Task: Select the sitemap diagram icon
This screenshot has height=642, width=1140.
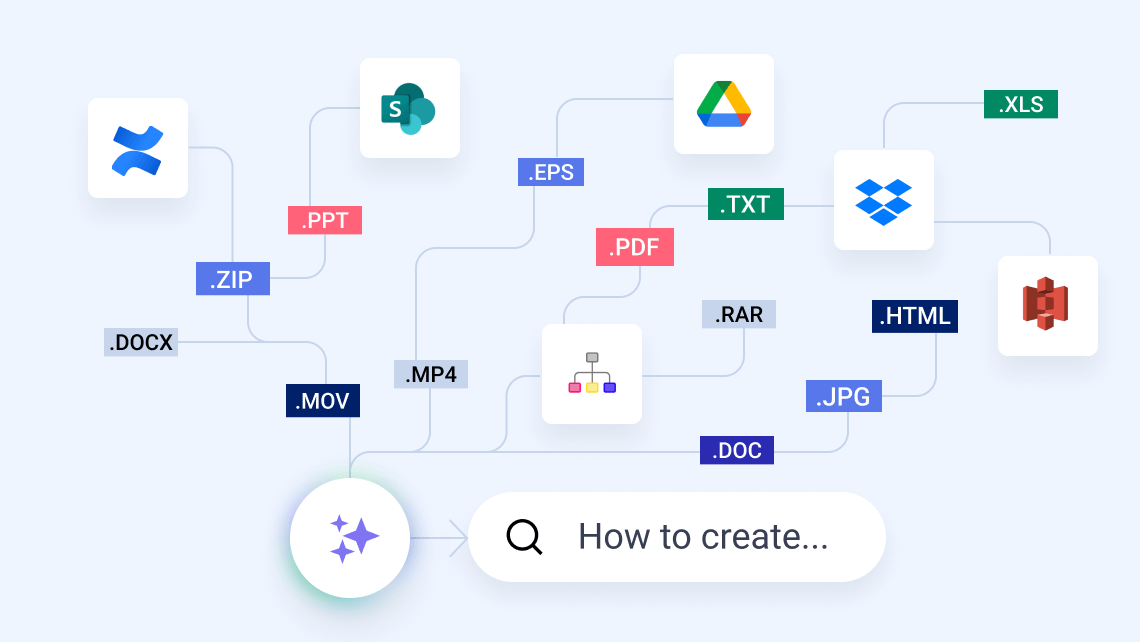Action: 592,373
